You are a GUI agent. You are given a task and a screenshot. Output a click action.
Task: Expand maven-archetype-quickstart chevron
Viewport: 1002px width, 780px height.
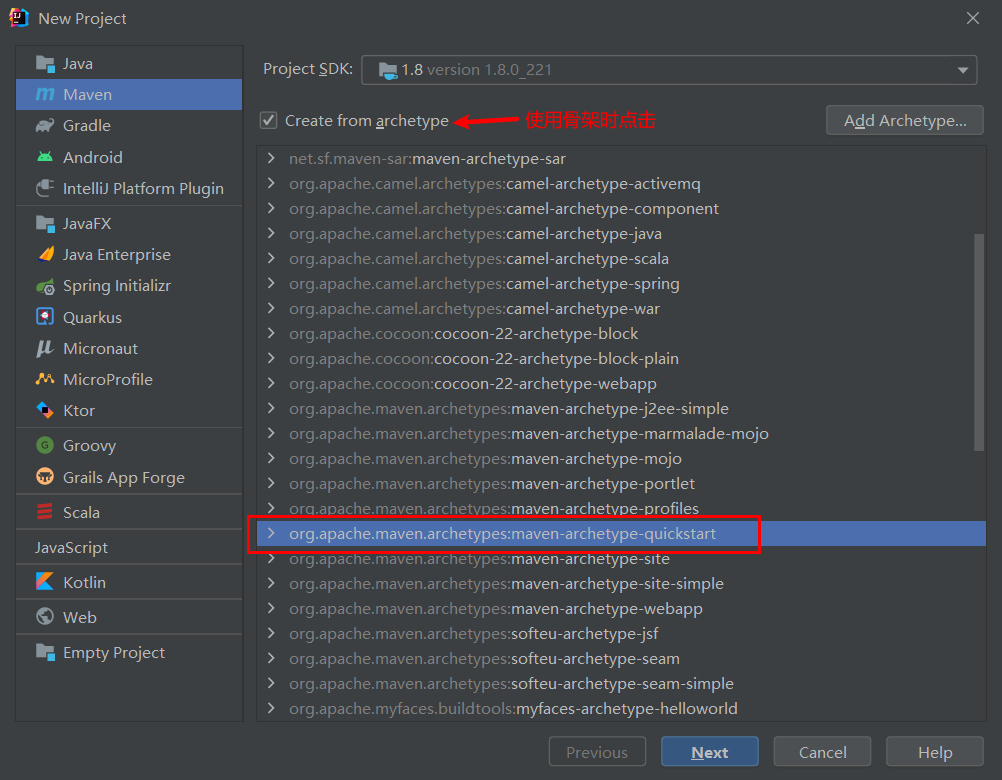271,533
